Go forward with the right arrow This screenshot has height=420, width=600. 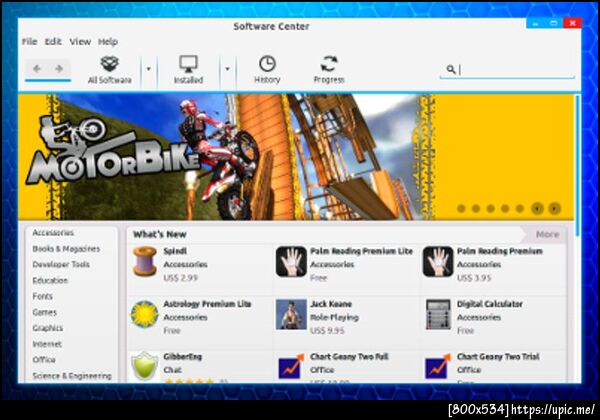(59, 69)
